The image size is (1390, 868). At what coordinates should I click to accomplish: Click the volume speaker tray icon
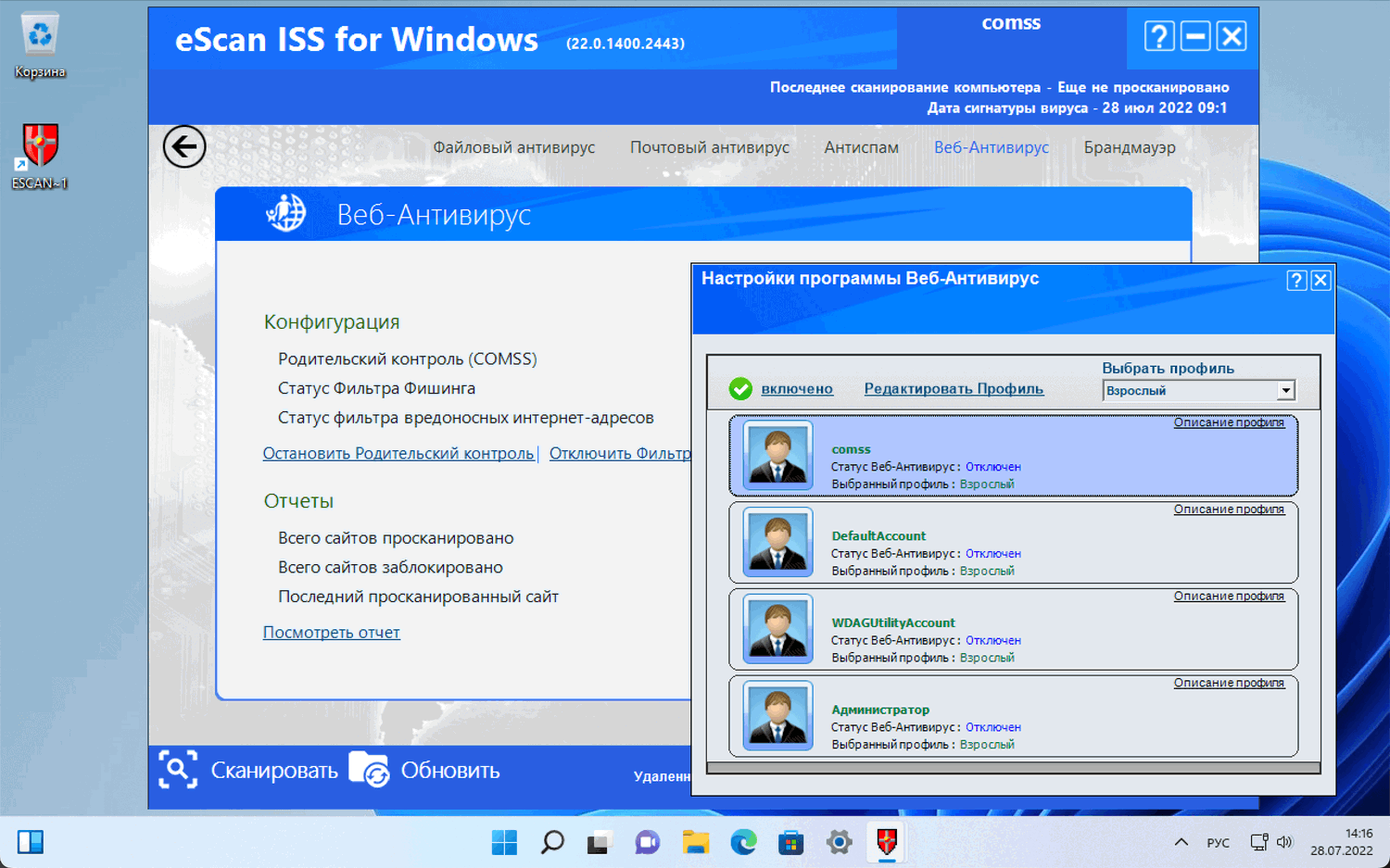[x=1284, y=842]
